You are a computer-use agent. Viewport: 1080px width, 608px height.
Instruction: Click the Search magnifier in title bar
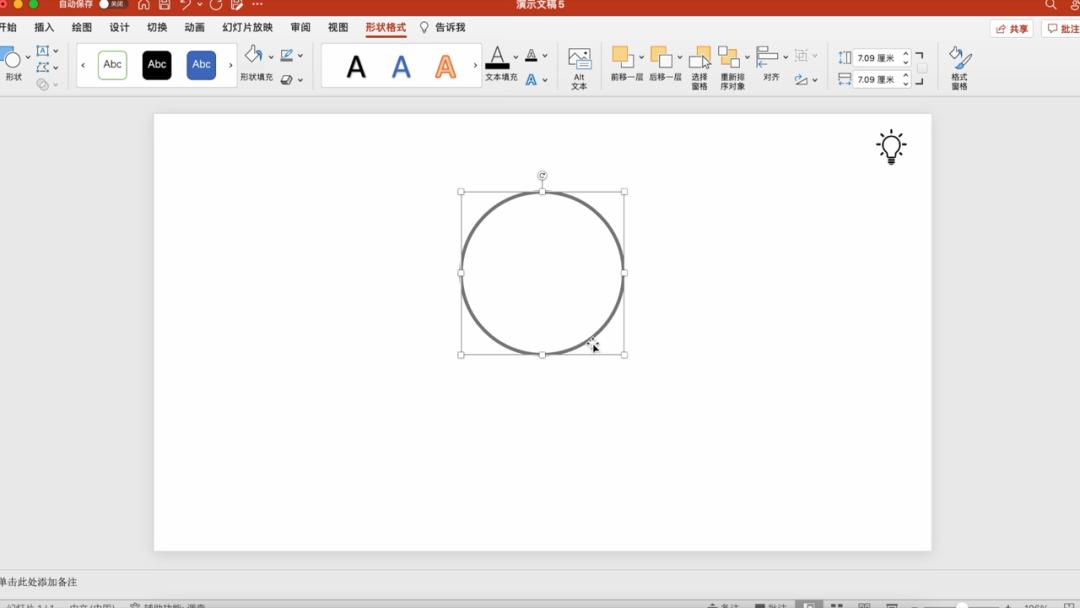point(1050,5)
